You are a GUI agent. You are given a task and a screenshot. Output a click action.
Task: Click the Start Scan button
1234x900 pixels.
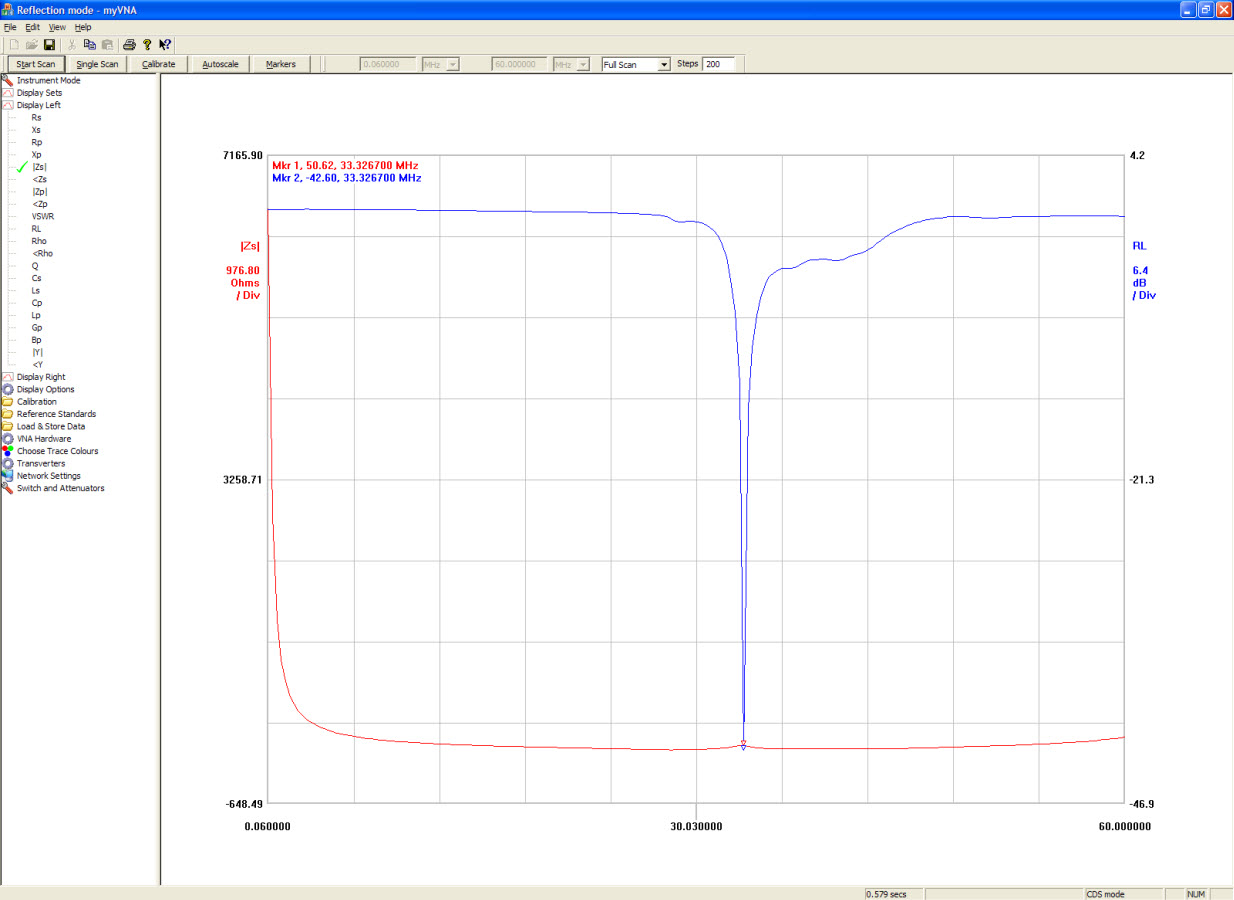(x=36, y=64)
